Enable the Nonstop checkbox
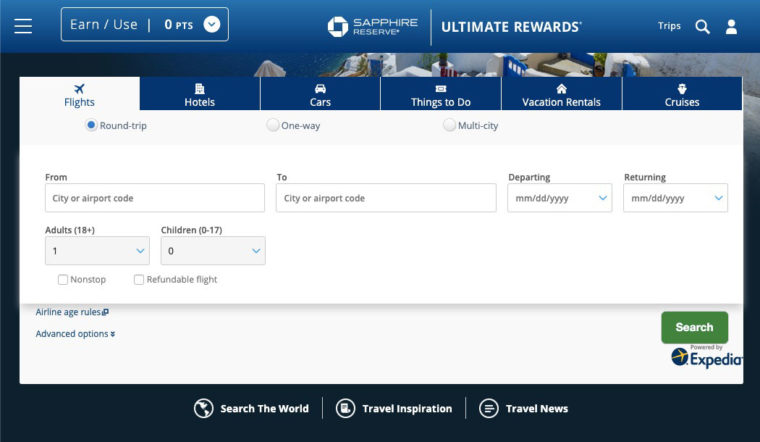 pyautogui.click(x=63, y=280)
